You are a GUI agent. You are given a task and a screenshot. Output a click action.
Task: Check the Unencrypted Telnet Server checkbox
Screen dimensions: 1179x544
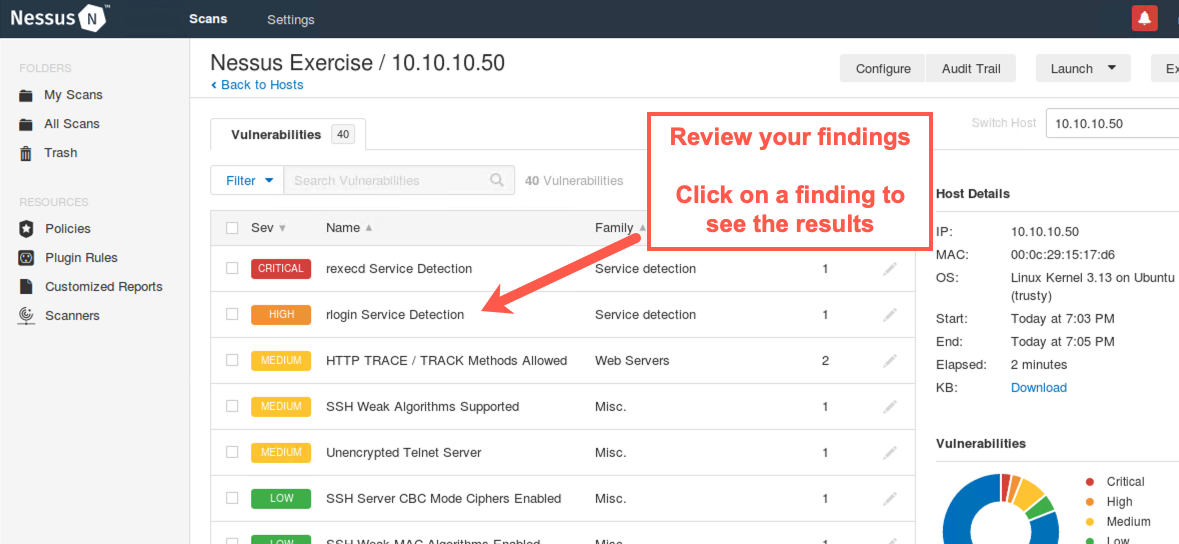click(x=232, y=452)
